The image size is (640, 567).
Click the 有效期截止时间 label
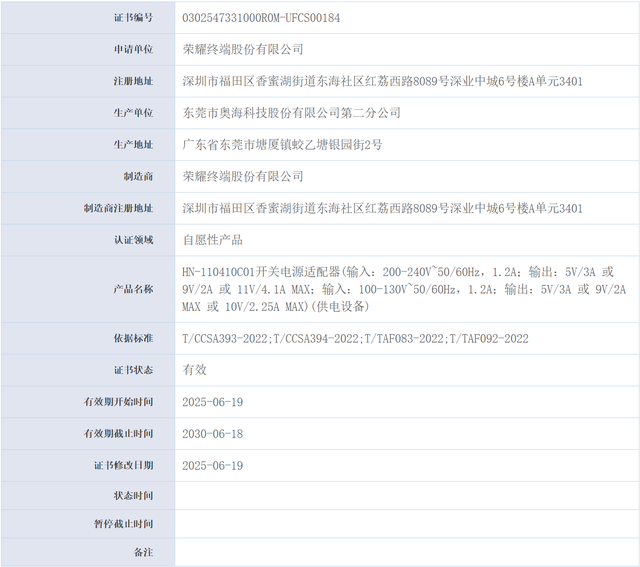118,434
